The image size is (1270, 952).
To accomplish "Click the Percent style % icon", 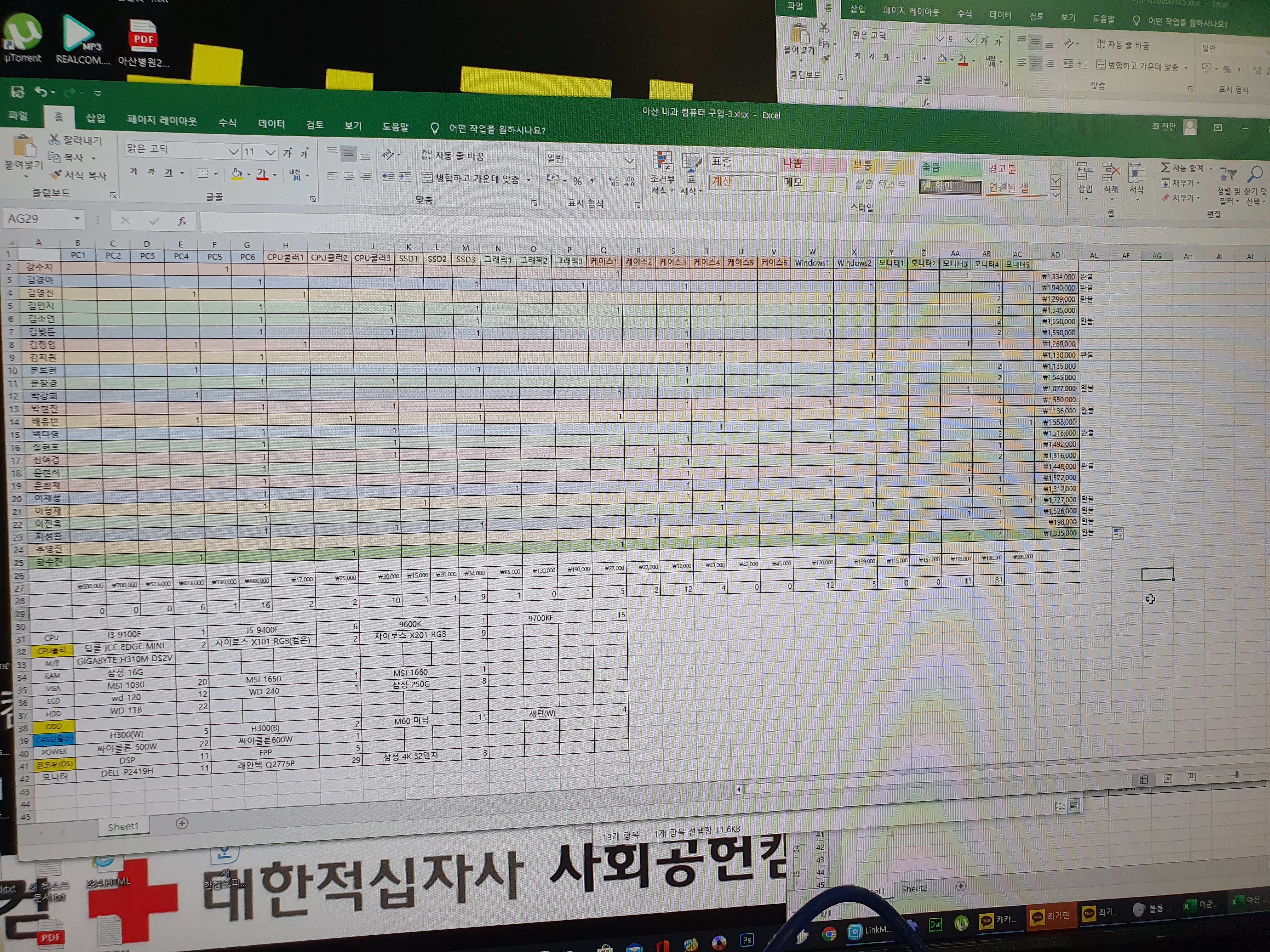I will [x=578, y=181].
